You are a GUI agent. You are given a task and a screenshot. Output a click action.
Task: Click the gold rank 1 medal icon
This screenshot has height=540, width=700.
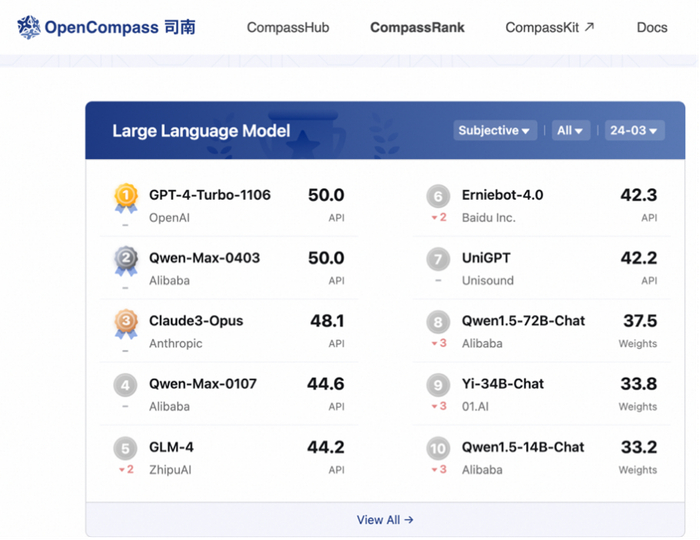click(x=126, y=199)
